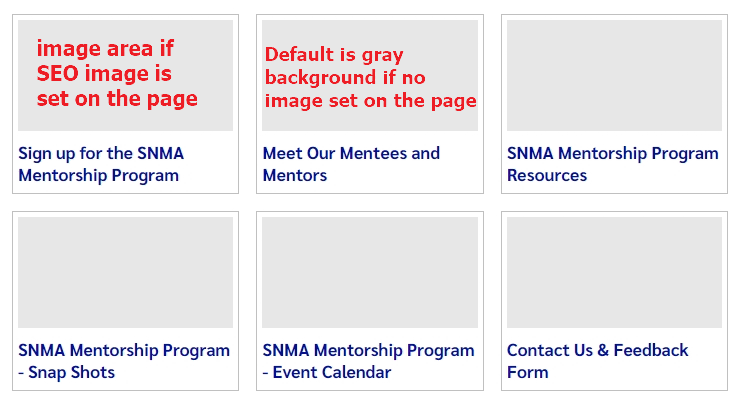The image size is (740, 406).
Task: Click '- Event Calendar' text in the card title
Action: pos(327,373)
